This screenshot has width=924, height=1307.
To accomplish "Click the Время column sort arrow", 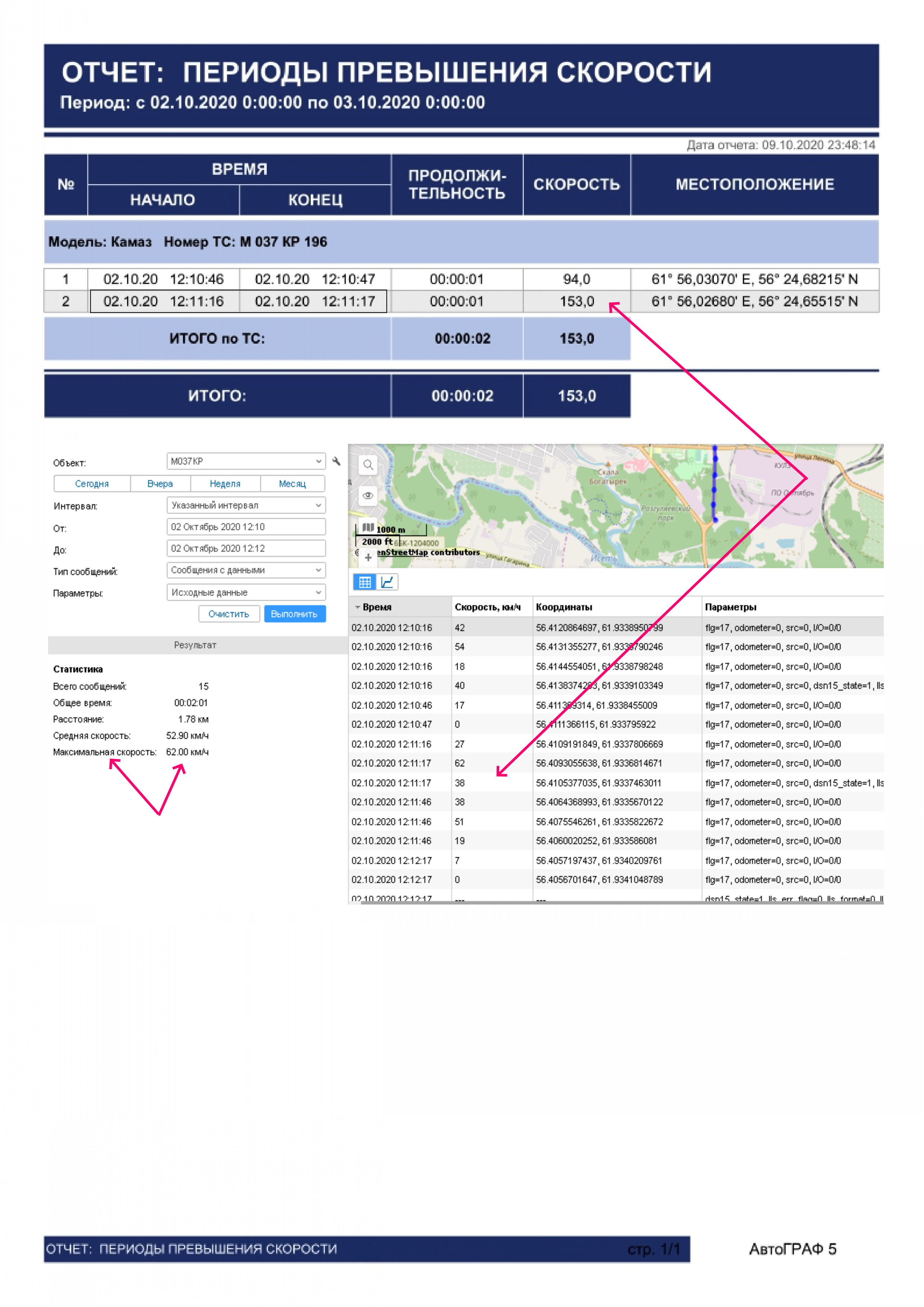I will (357, 607).
